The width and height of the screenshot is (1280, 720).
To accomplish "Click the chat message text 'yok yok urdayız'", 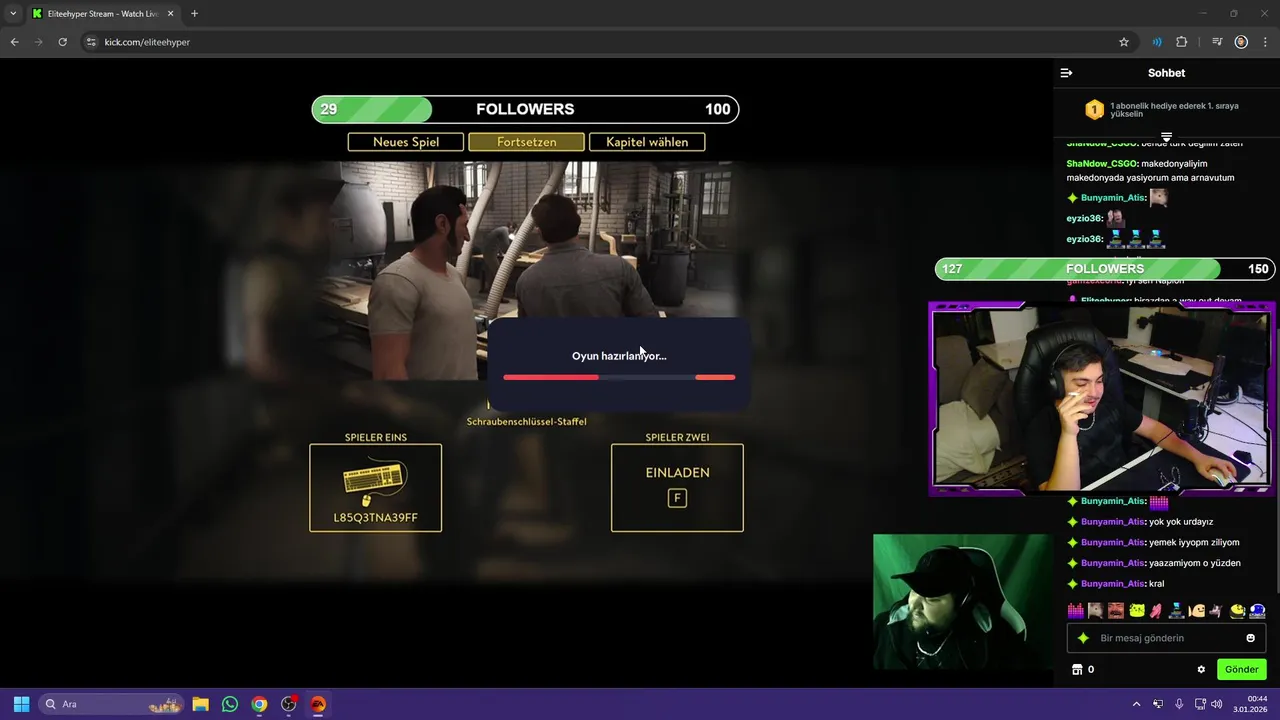I will coord(1182,522).
